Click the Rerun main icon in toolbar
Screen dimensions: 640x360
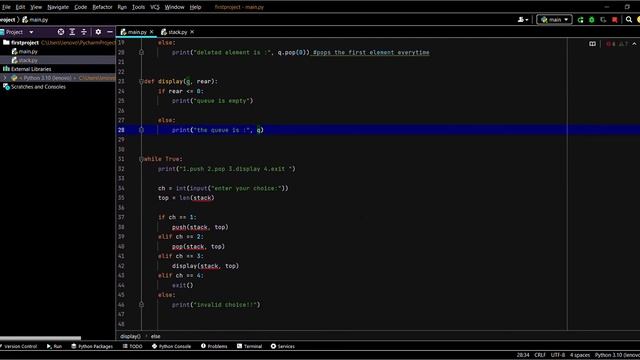click(580, 20)
